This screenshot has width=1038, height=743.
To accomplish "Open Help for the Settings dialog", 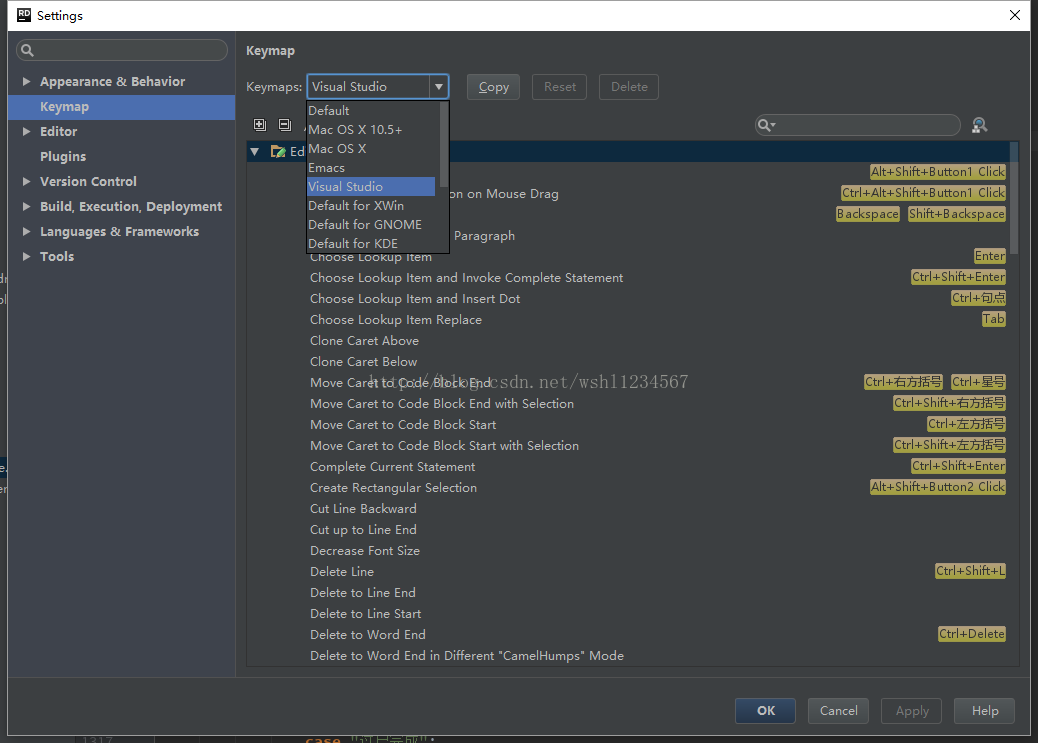I will [x=984, y=711].
